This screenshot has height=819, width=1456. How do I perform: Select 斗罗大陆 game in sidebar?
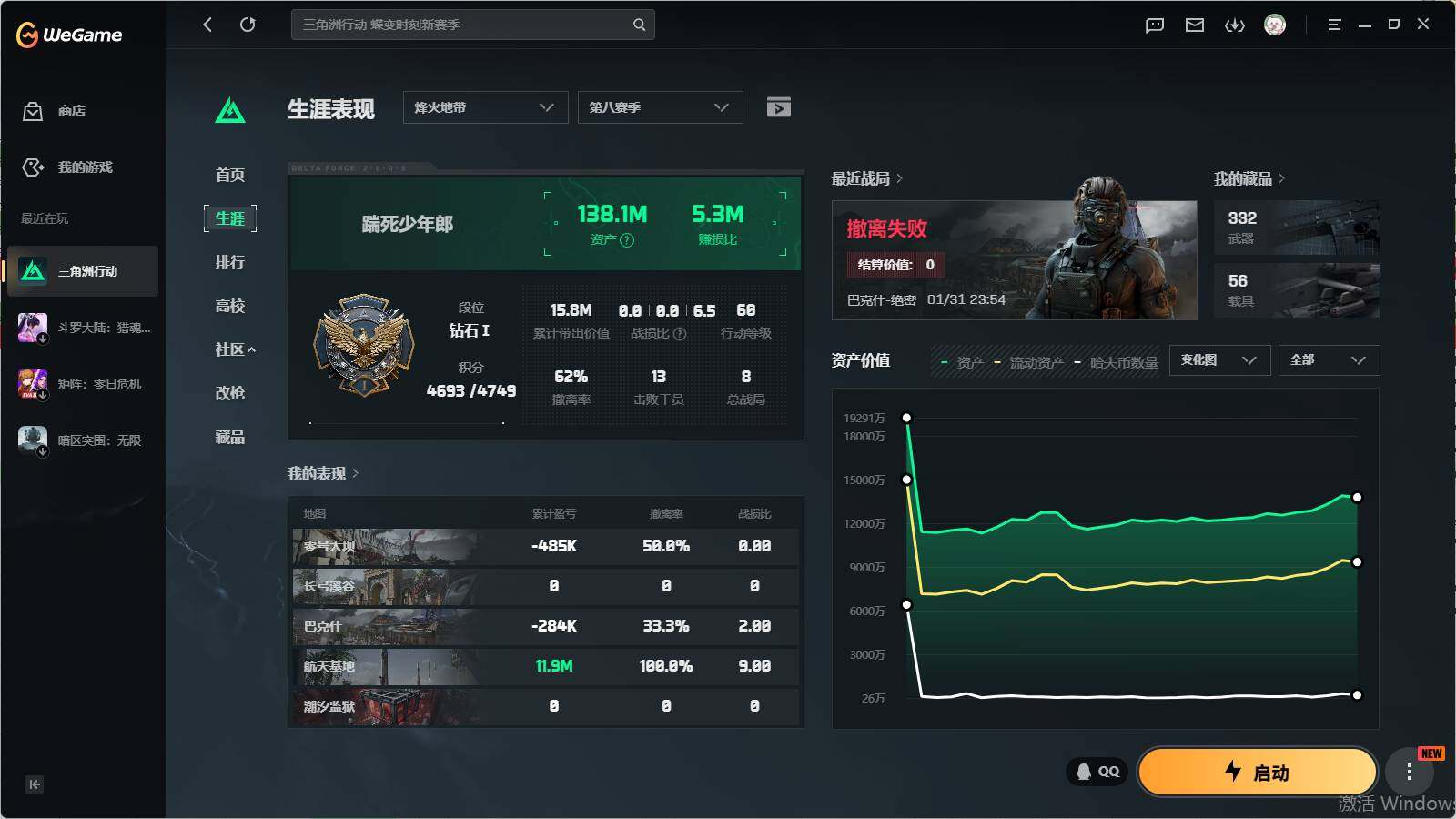(x=84, y=328)
